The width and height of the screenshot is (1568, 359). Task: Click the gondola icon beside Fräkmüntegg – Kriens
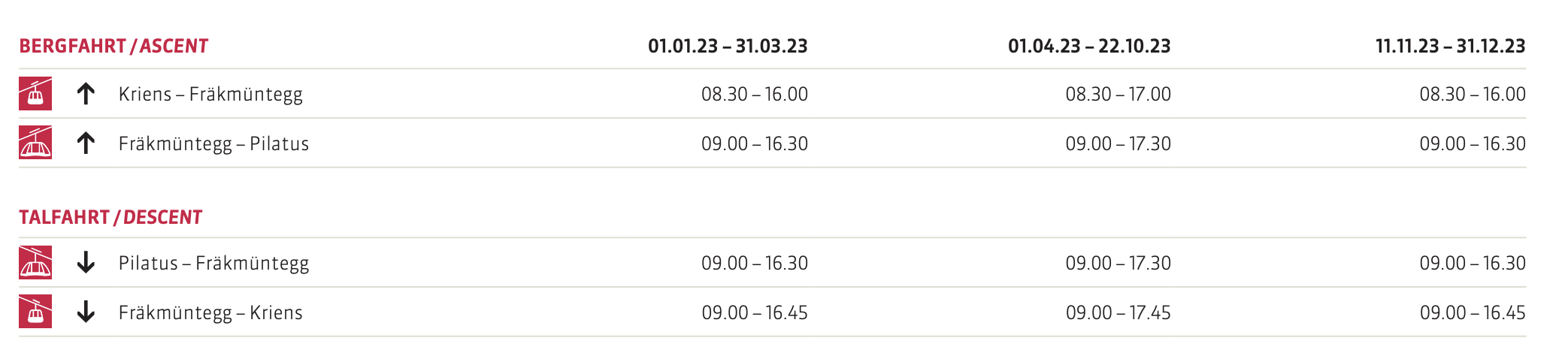coord(35,312)
